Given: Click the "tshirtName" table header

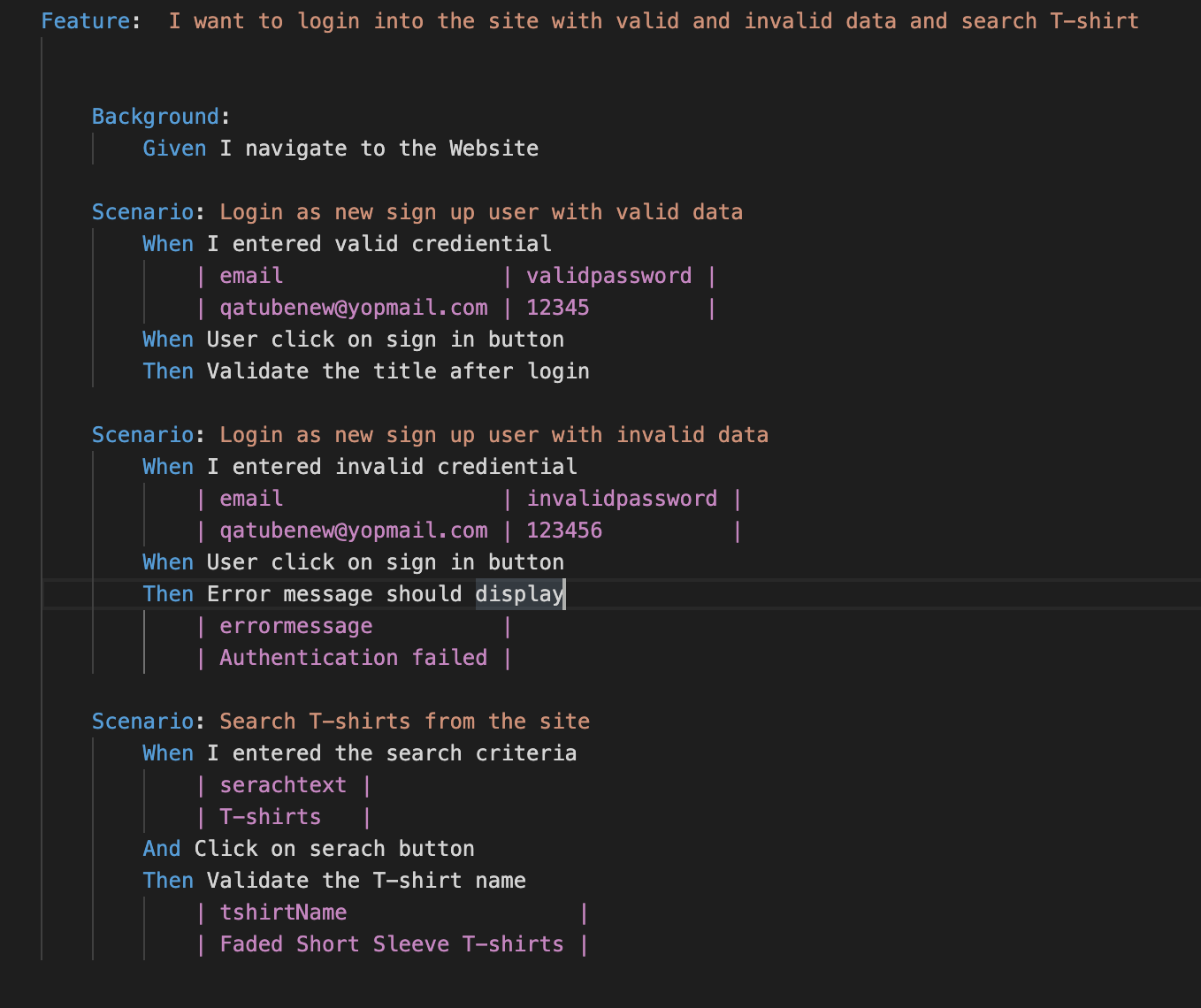Looking at the screenshot, I should coord(283,913).
